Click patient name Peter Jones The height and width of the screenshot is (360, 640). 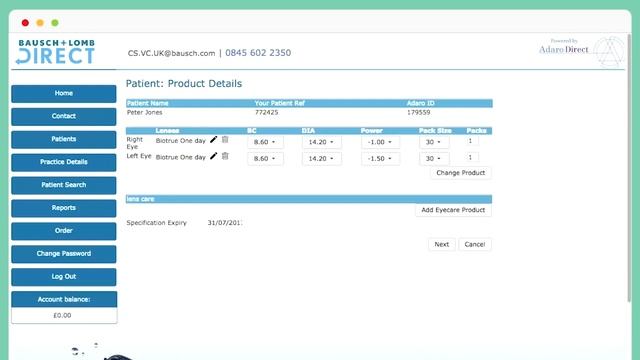tap(144, 112)
